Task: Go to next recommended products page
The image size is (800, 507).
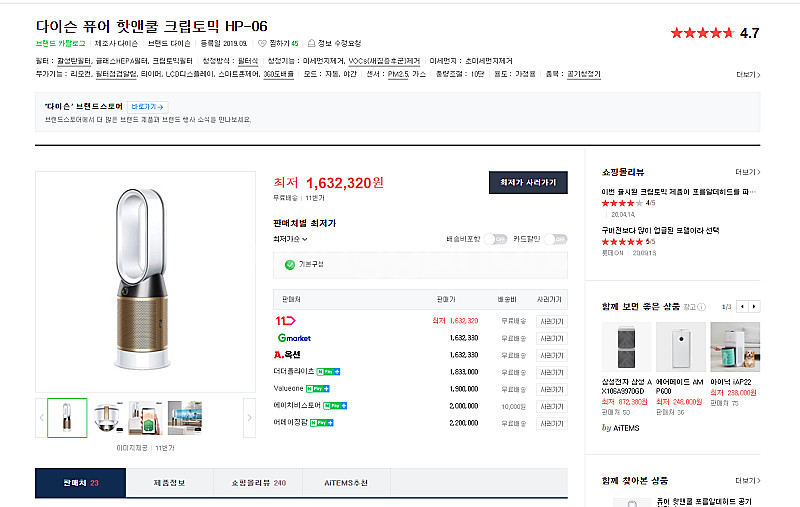Action: pyautogui.click(x=754, y=307)
